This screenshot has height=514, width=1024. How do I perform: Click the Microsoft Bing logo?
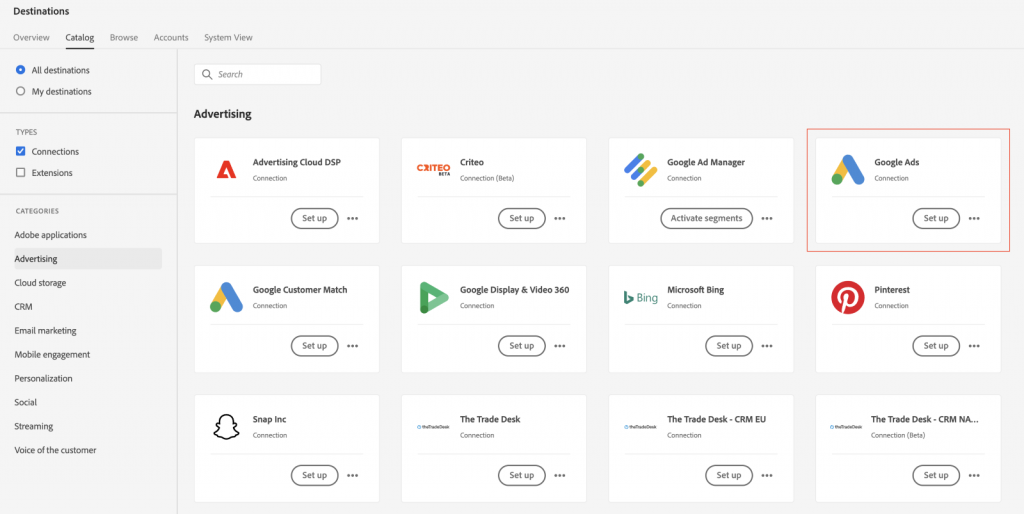tap(640, 298)
